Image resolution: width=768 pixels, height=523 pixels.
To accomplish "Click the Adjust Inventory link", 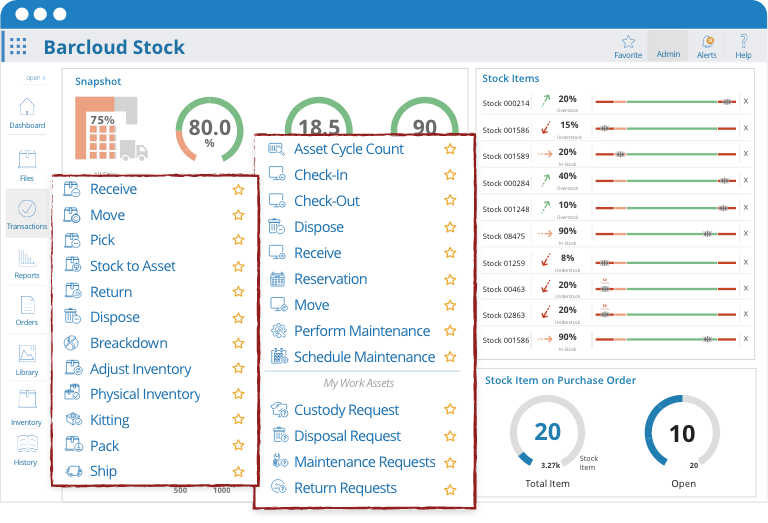I will pyautogui.click(x=140, y=369).
